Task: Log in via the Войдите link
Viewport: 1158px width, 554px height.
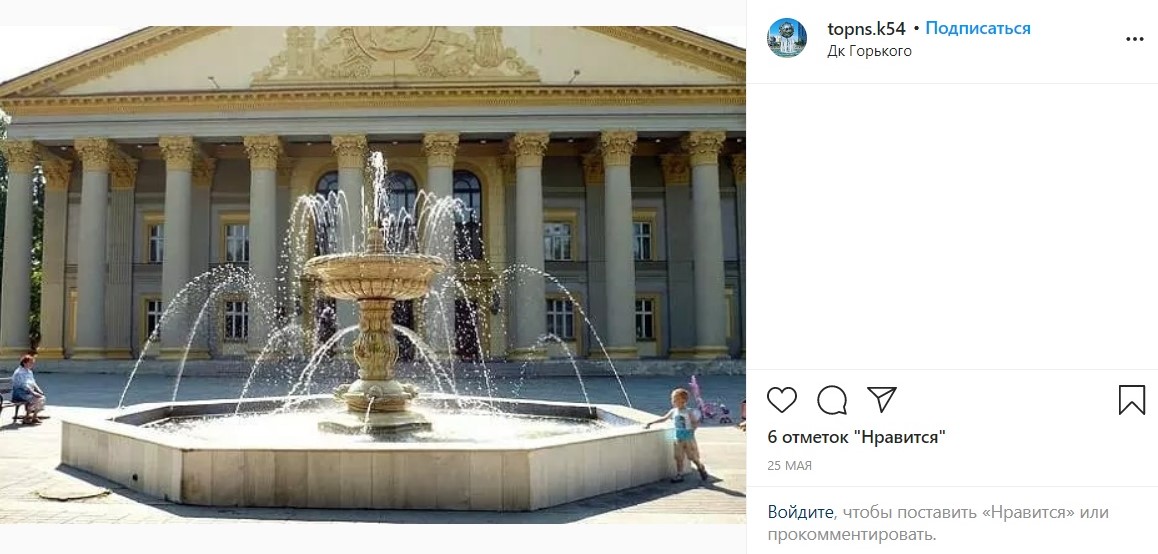Action: click(x=800, y=513)
